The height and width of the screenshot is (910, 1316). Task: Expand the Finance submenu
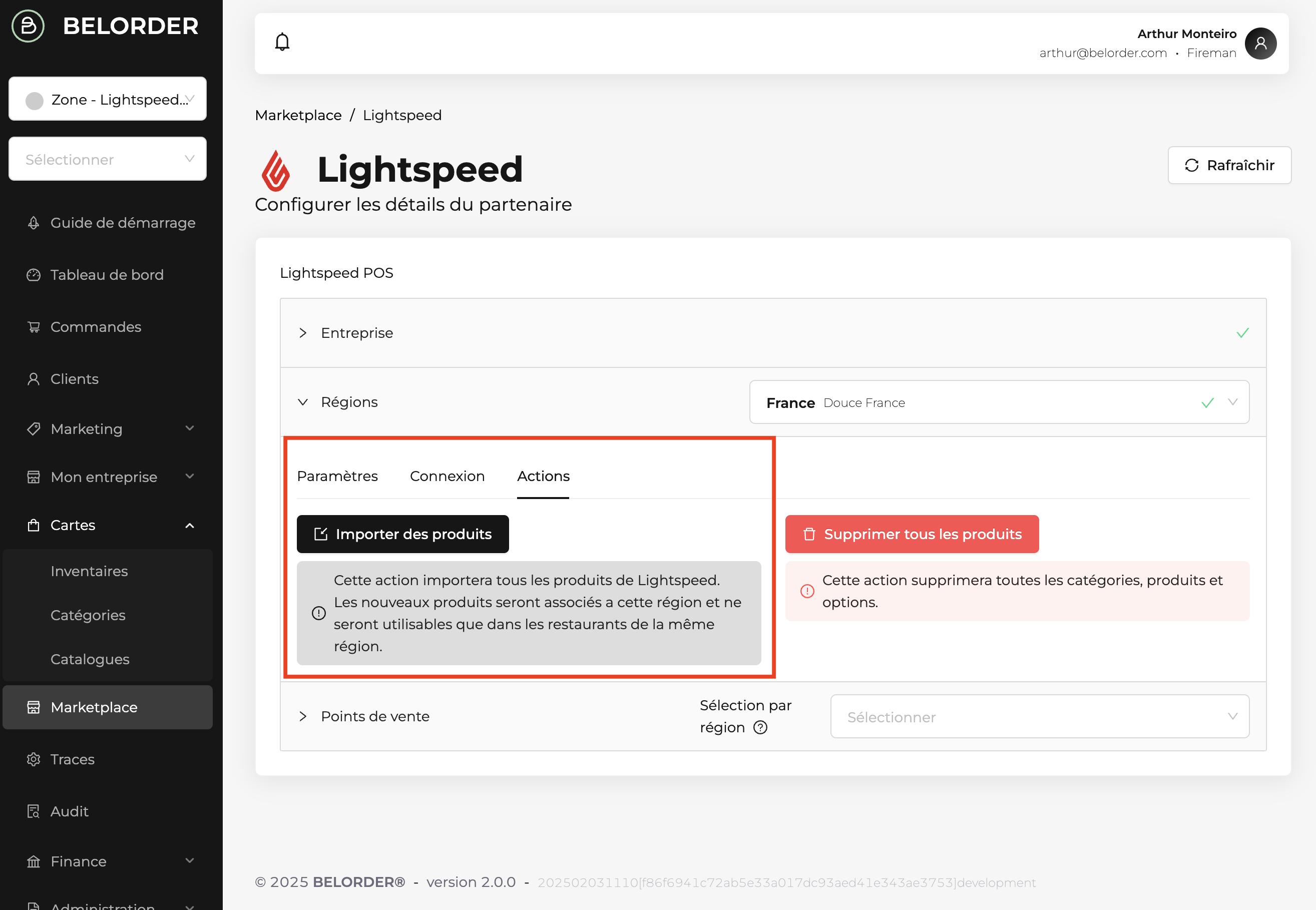coord(190,861)
